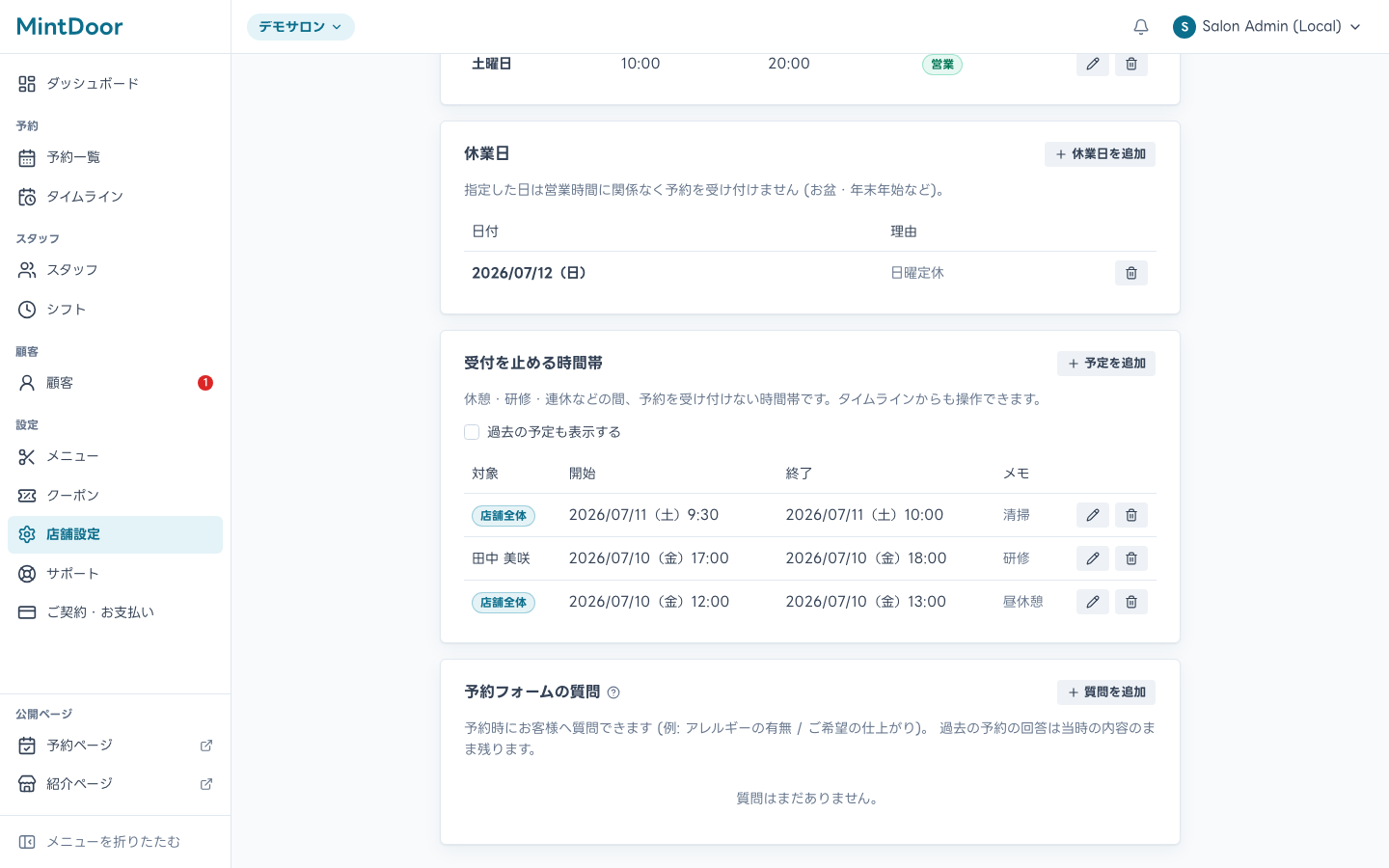Screen dimensions: 1389x868
Task: Open the デモサロン salon selector dropdown
Action: [301, 27]
